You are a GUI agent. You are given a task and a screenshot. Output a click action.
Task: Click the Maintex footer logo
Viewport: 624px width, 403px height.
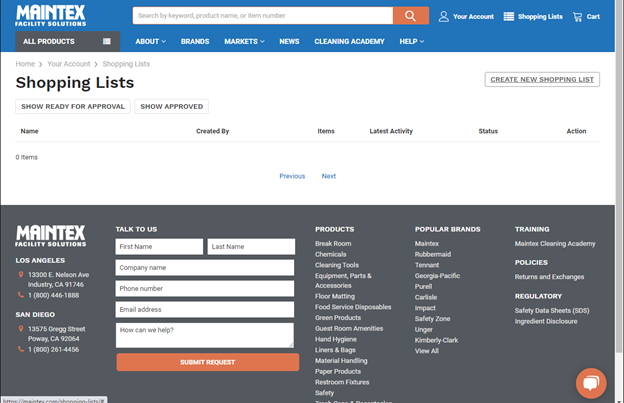coord(51,236)
